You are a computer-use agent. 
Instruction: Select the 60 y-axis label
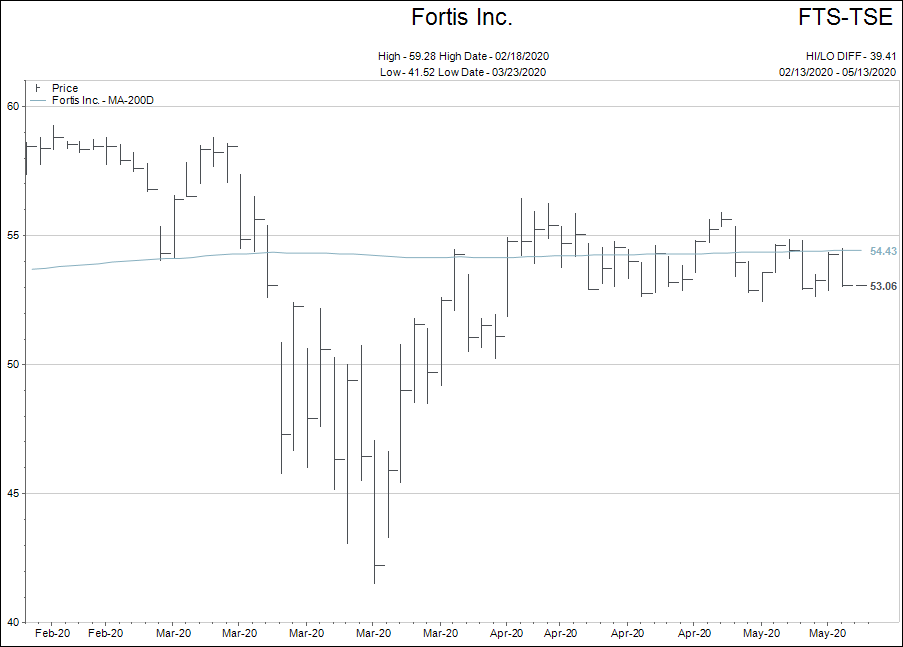point(14,106)
